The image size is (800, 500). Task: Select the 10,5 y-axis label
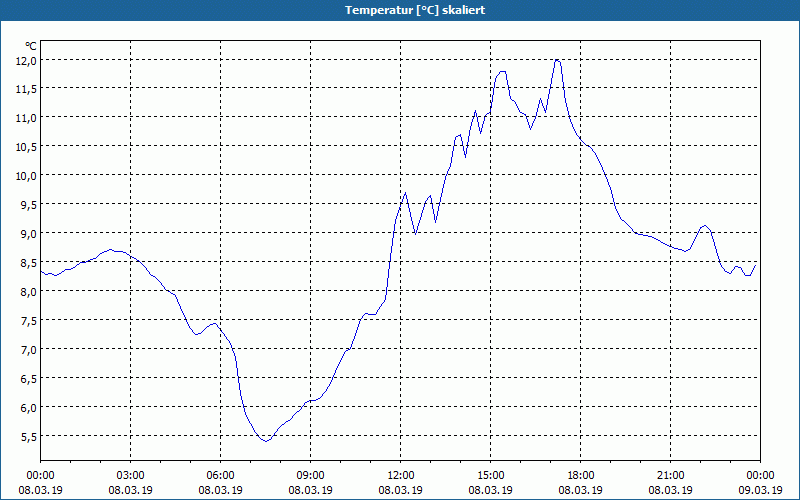point(27,147)
